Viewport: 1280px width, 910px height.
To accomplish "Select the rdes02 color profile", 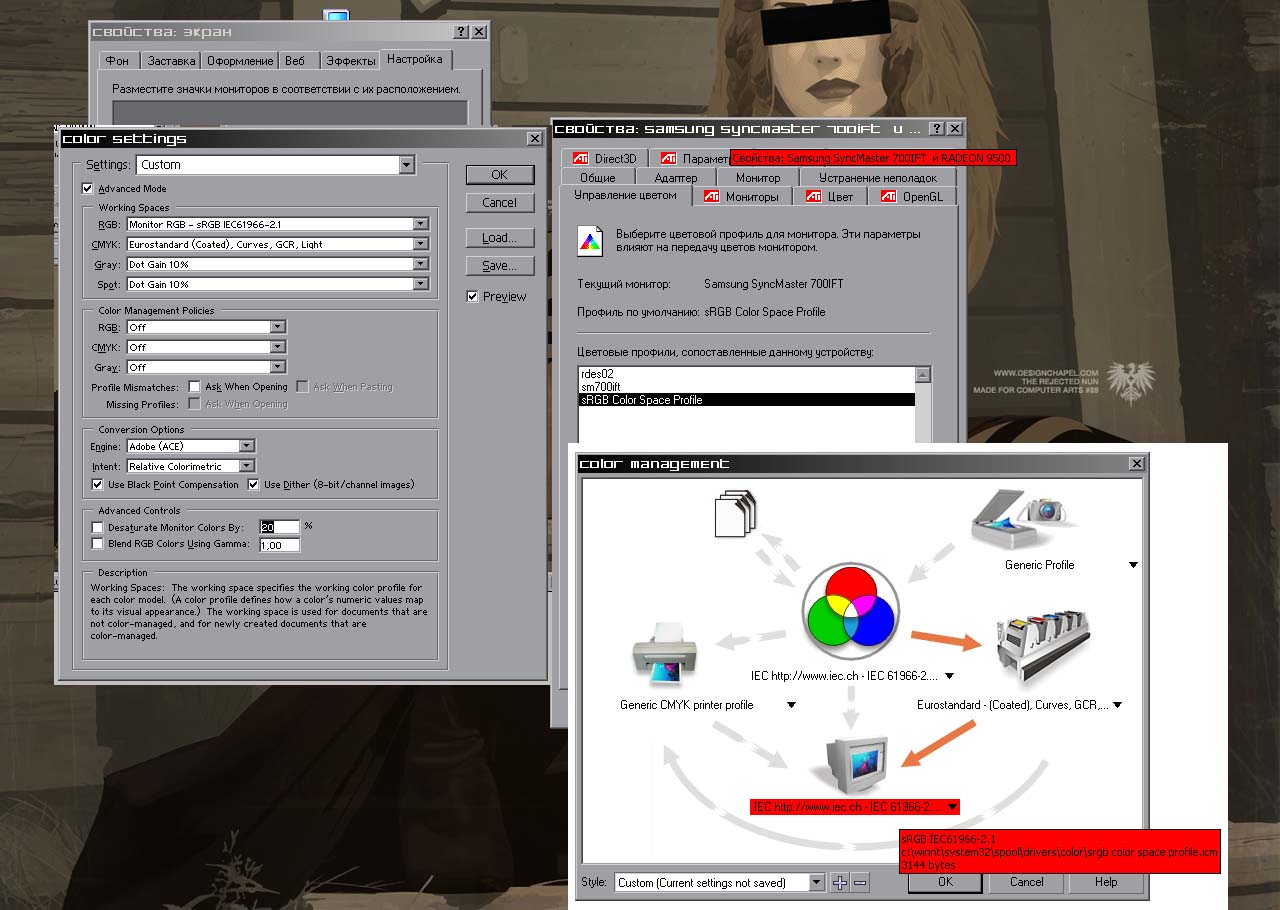I will (746, 374).
